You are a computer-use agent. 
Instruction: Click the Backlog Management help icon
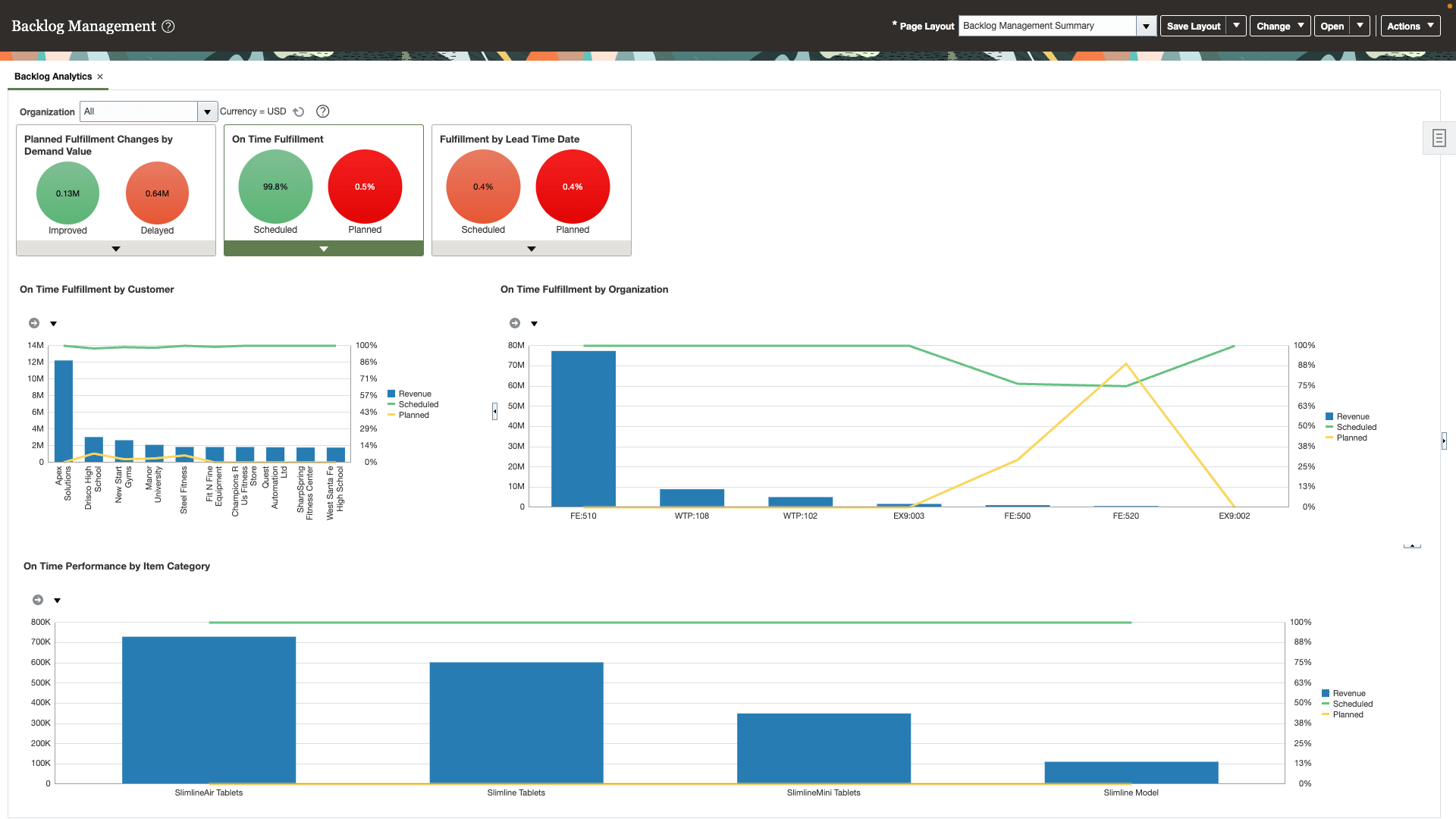click(x=171, y=26)
